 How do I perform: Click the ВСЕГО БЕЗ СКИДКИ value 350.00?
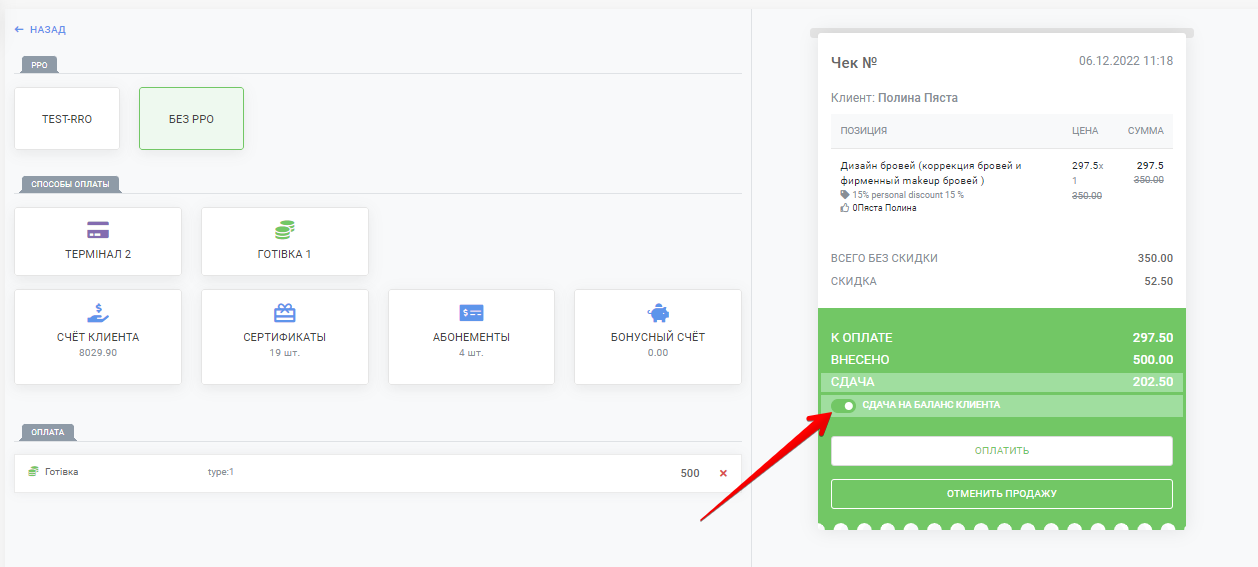click(x=1155, y=258)
